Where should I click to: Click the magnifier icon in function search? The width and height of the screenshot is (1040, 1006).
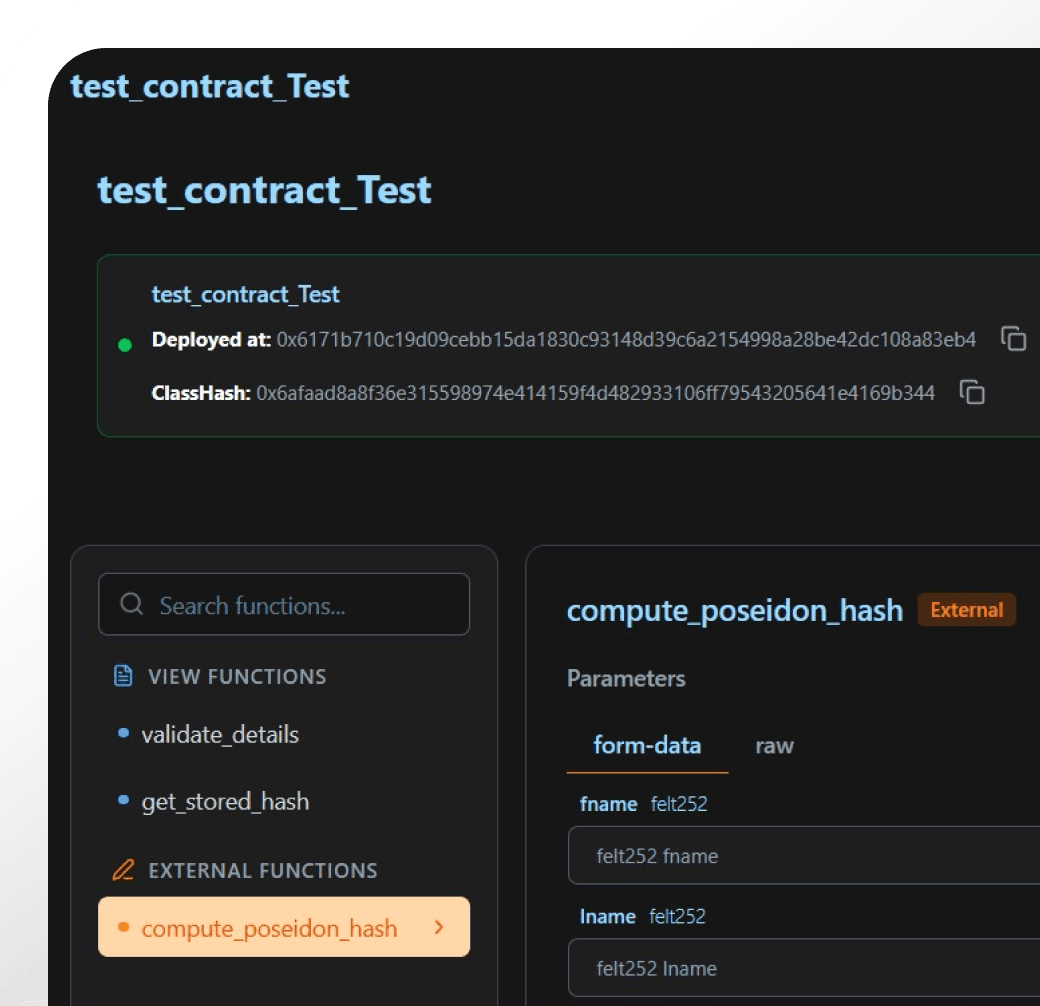click(131, 605)
